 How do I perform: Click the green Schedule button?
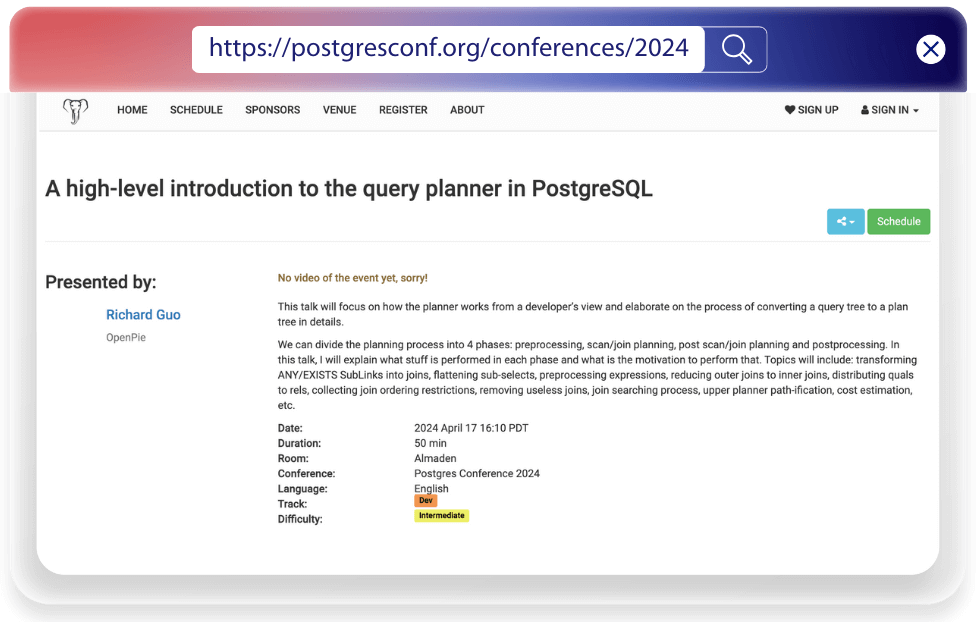[x=898, y=222]
